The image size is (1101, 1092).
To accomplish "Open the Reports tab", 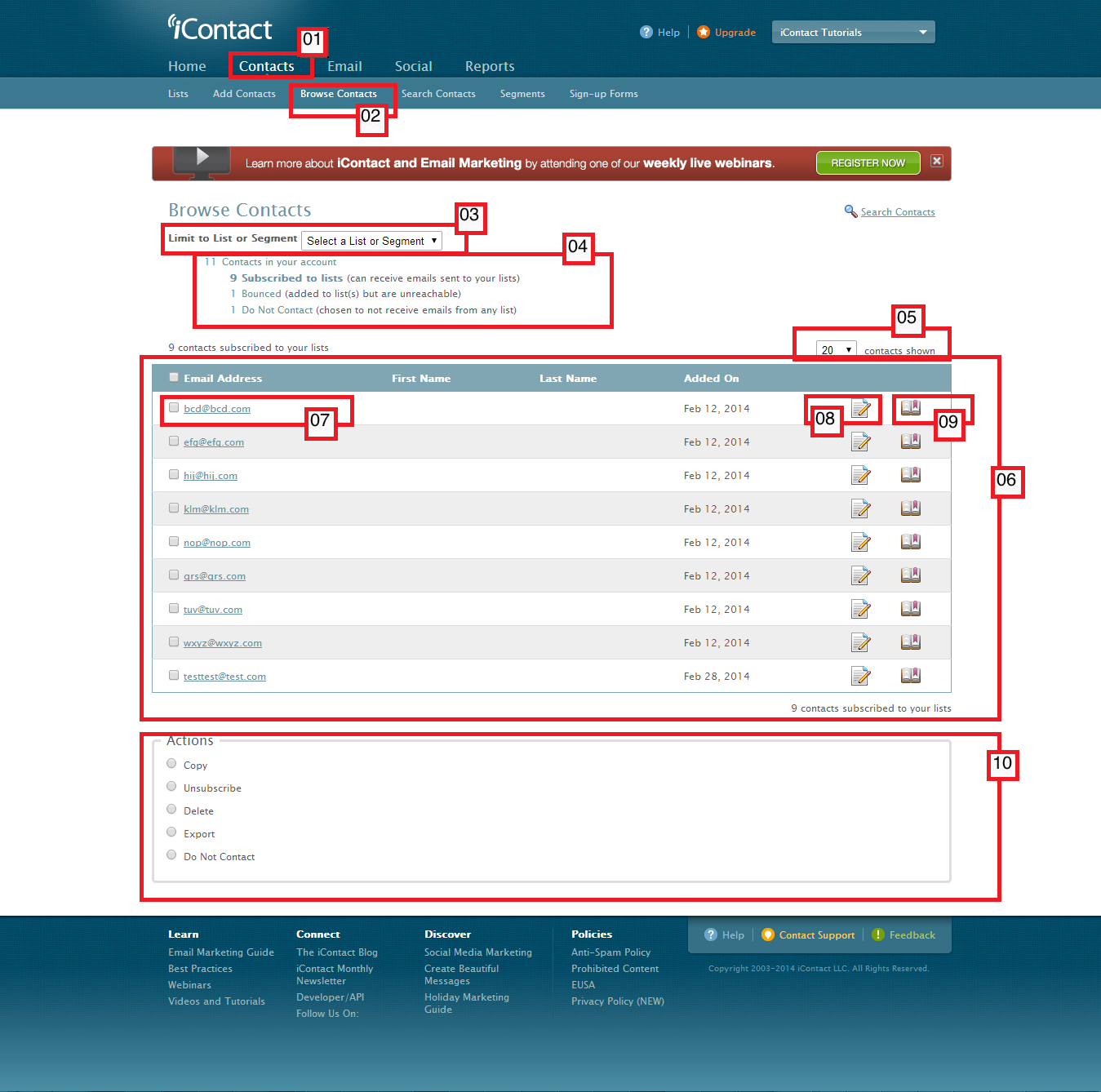I will point(490,66).
